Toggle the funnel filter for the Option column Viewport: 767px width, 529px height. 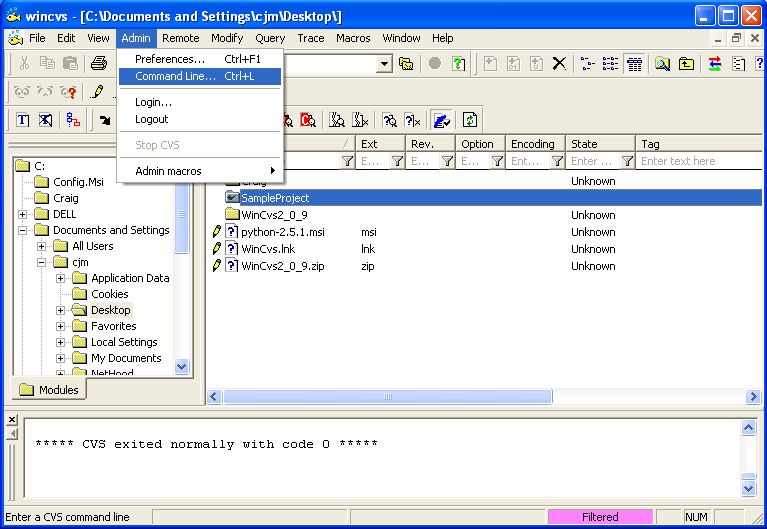(x=497, y=161)
